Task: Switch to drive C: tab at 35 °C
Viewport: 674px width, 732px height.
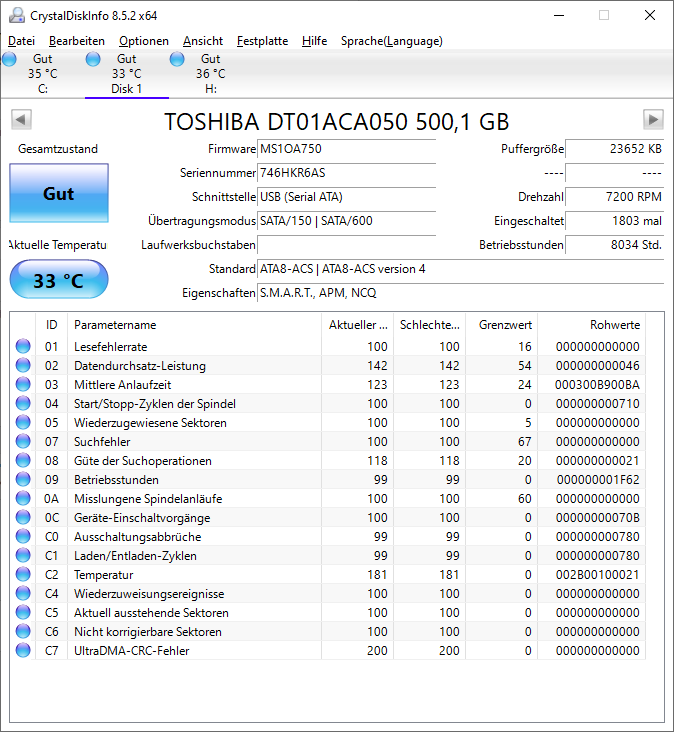Action: 42,74
